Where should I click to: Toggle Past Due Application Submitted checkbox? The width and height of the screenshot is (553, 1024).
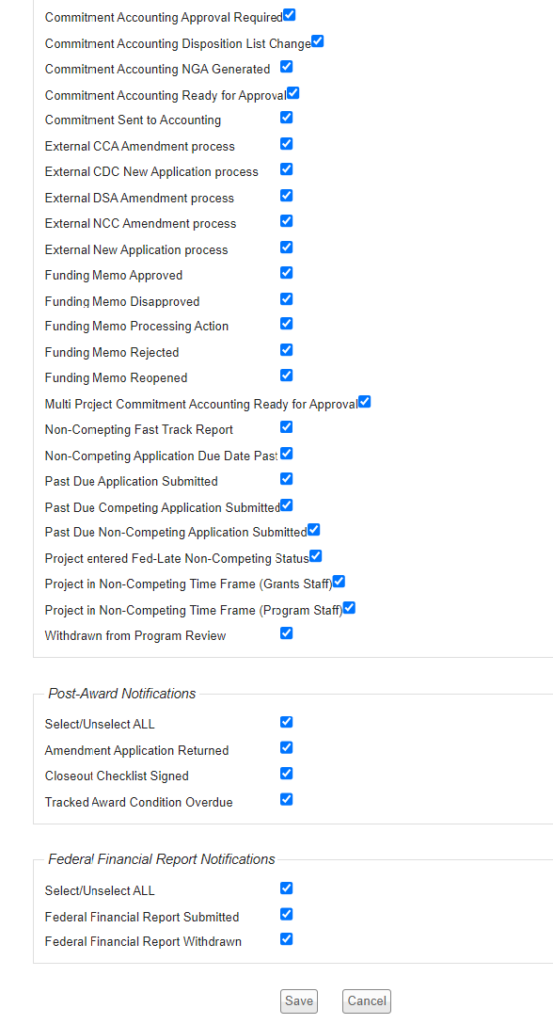click(x=287, y=479)
